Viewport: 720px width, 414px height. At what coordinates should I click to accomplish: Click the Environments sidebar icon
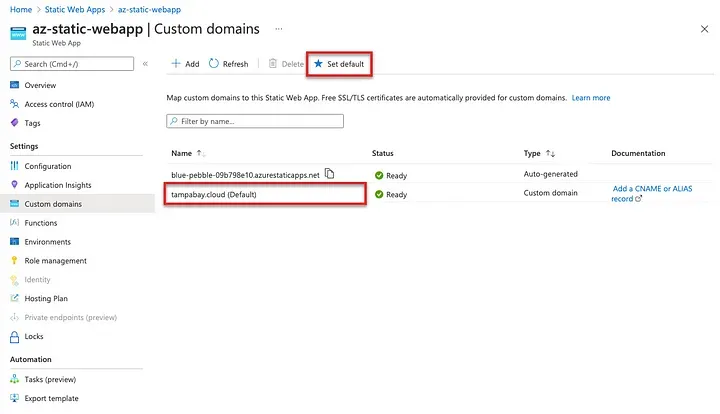click(x=15, y=241)
